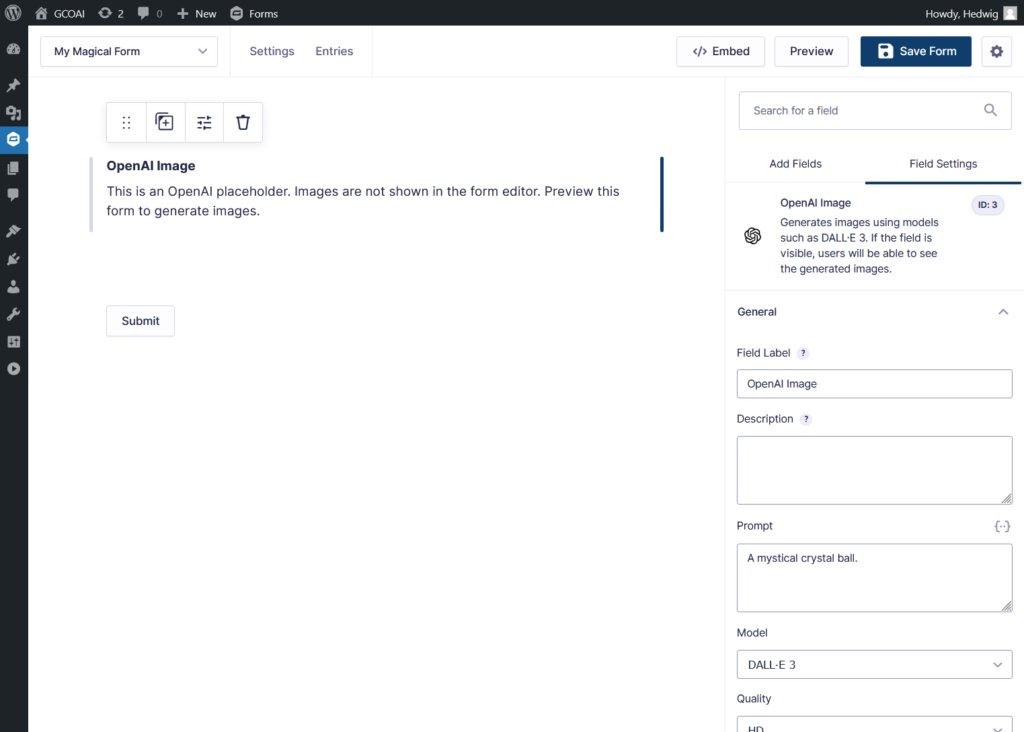Viewport: 1024px width, 732px height.
Task: Click the search magnifier icon
Action: [x=990, y=110]
